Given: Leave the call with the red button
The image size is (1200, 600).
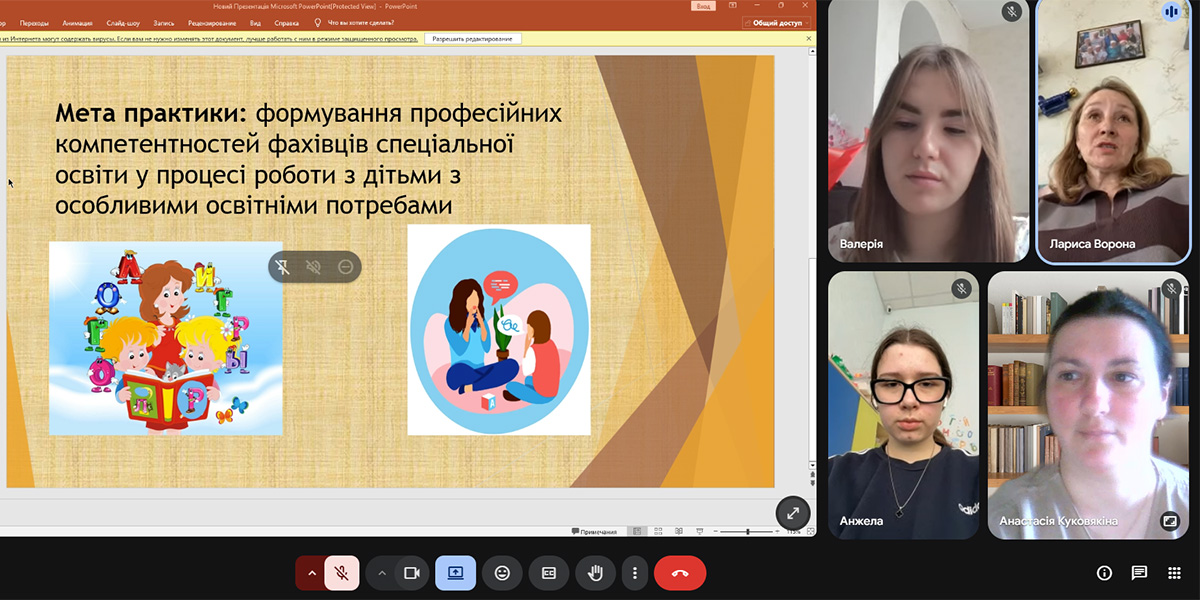Looking at the screenshot, I should tap(680, 573).
